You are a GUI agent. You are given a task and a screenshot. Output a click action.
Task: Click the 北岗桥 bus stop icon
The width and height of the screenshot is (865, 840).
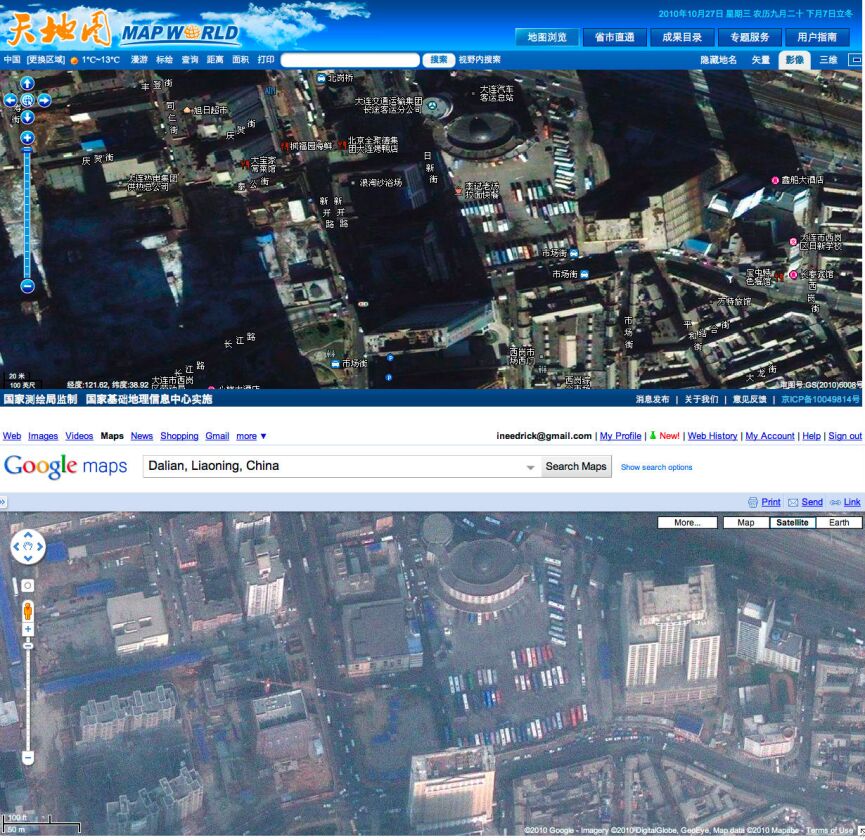(x=321, y=78)
